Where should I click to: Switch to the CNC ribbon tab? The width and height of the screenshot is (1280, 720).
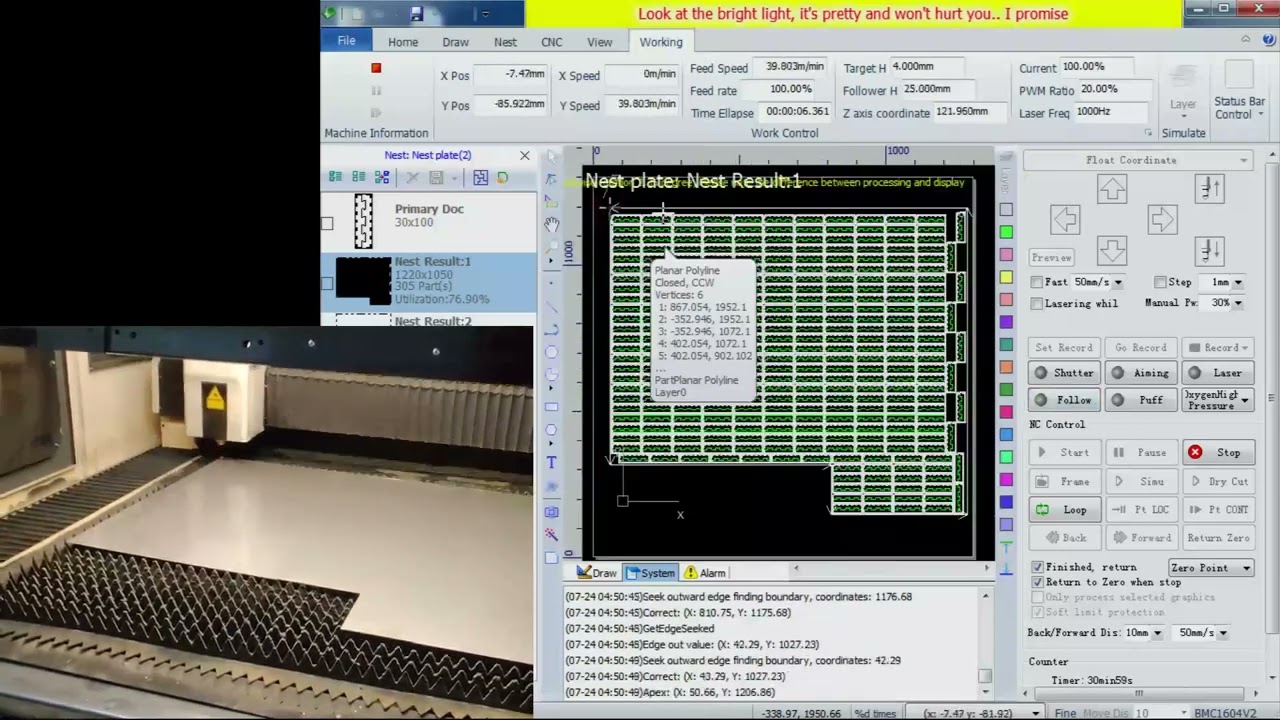(552, 42)
